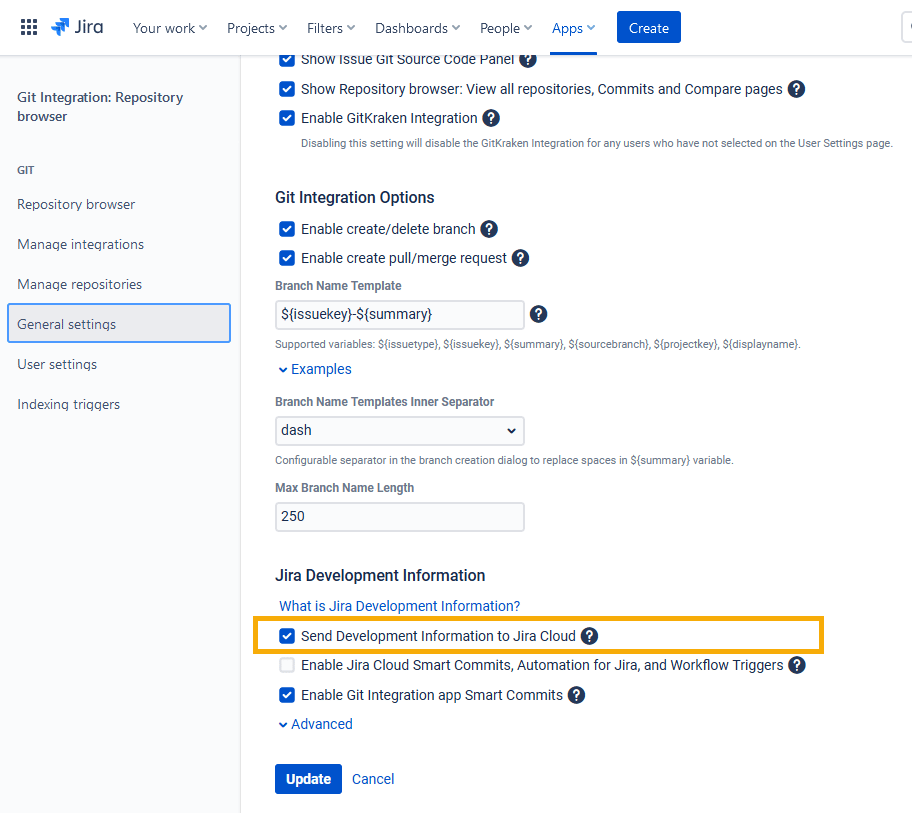
Task: Click the Create button
Action: click(649, 27)
